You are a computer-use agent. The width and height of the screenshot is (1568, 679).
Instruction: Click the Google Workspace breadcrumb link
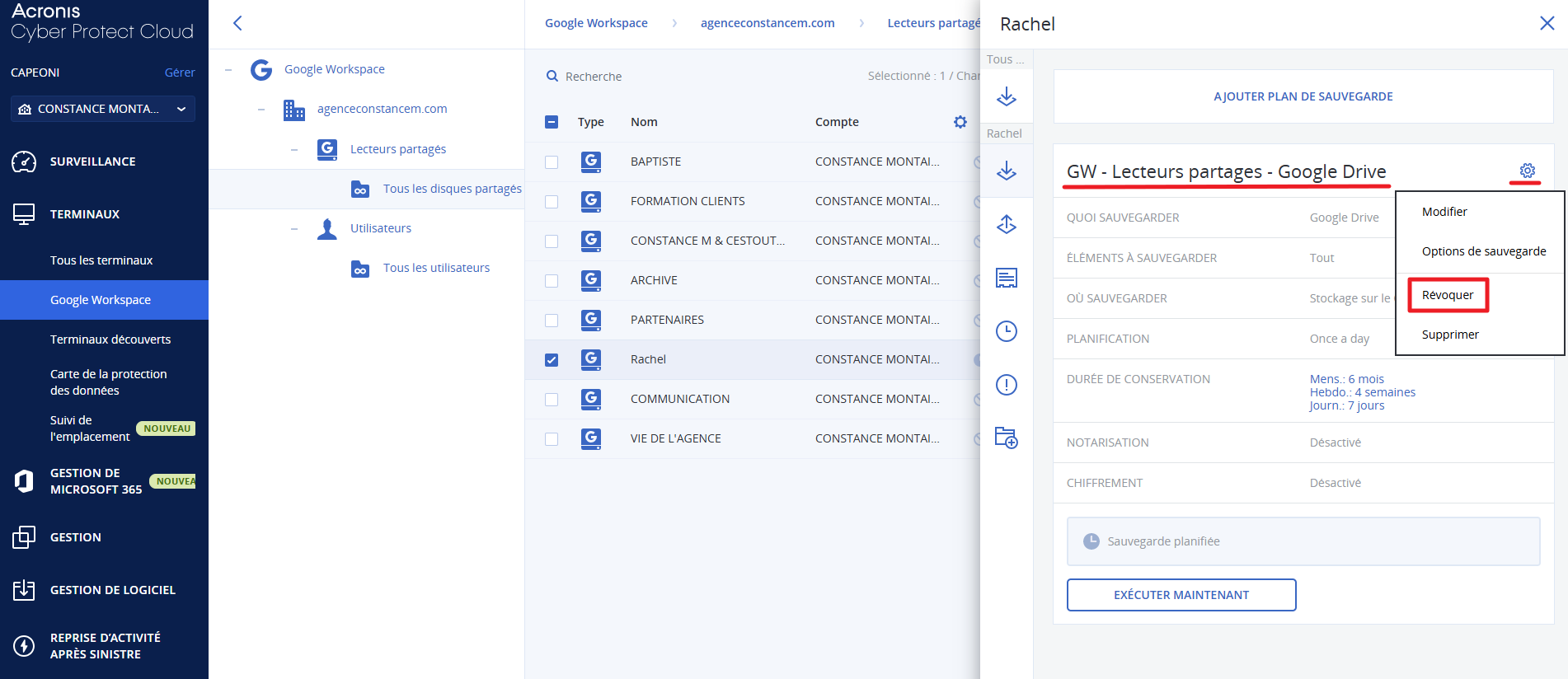point(596,23)
